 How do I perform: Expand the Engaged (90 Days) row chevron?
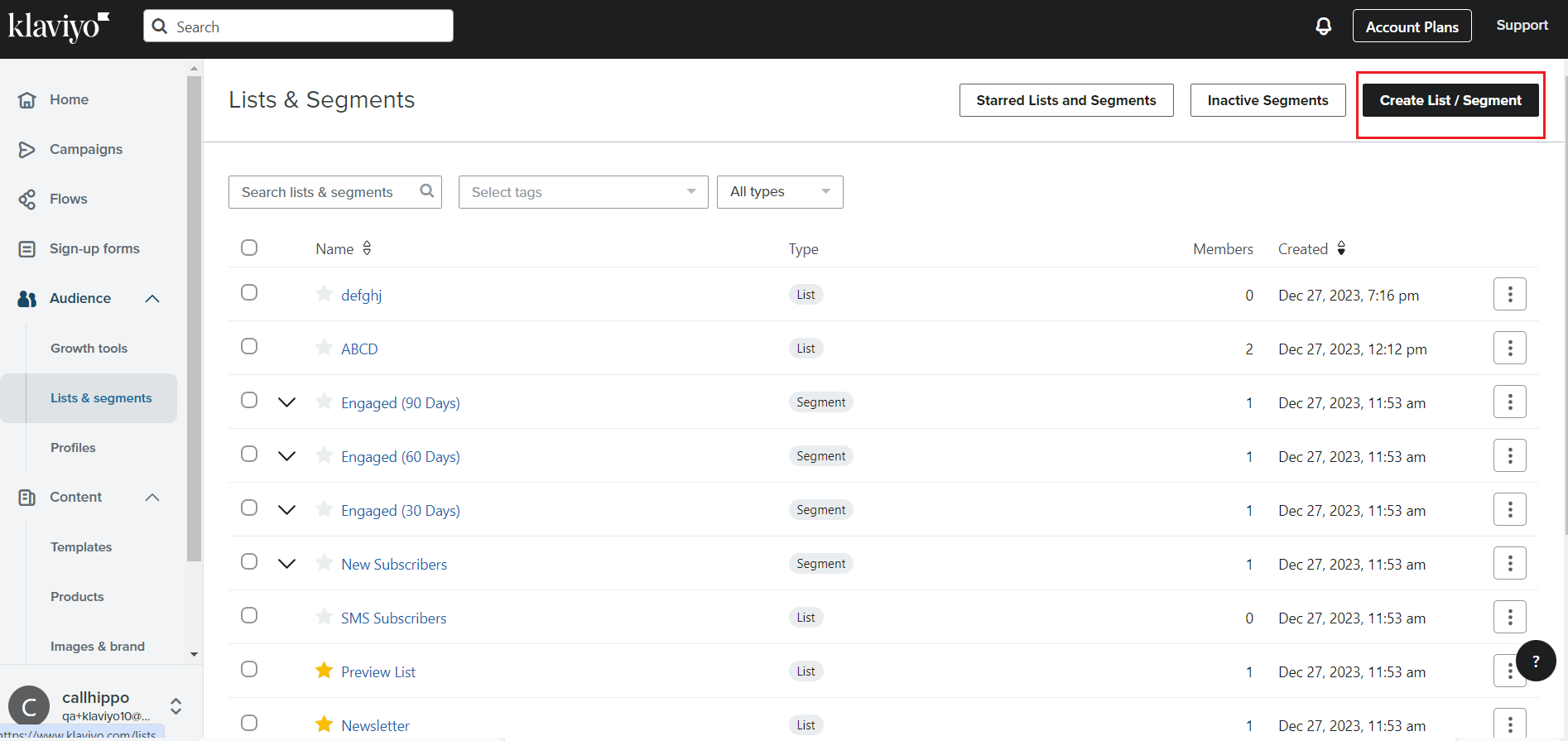(286, 402)
